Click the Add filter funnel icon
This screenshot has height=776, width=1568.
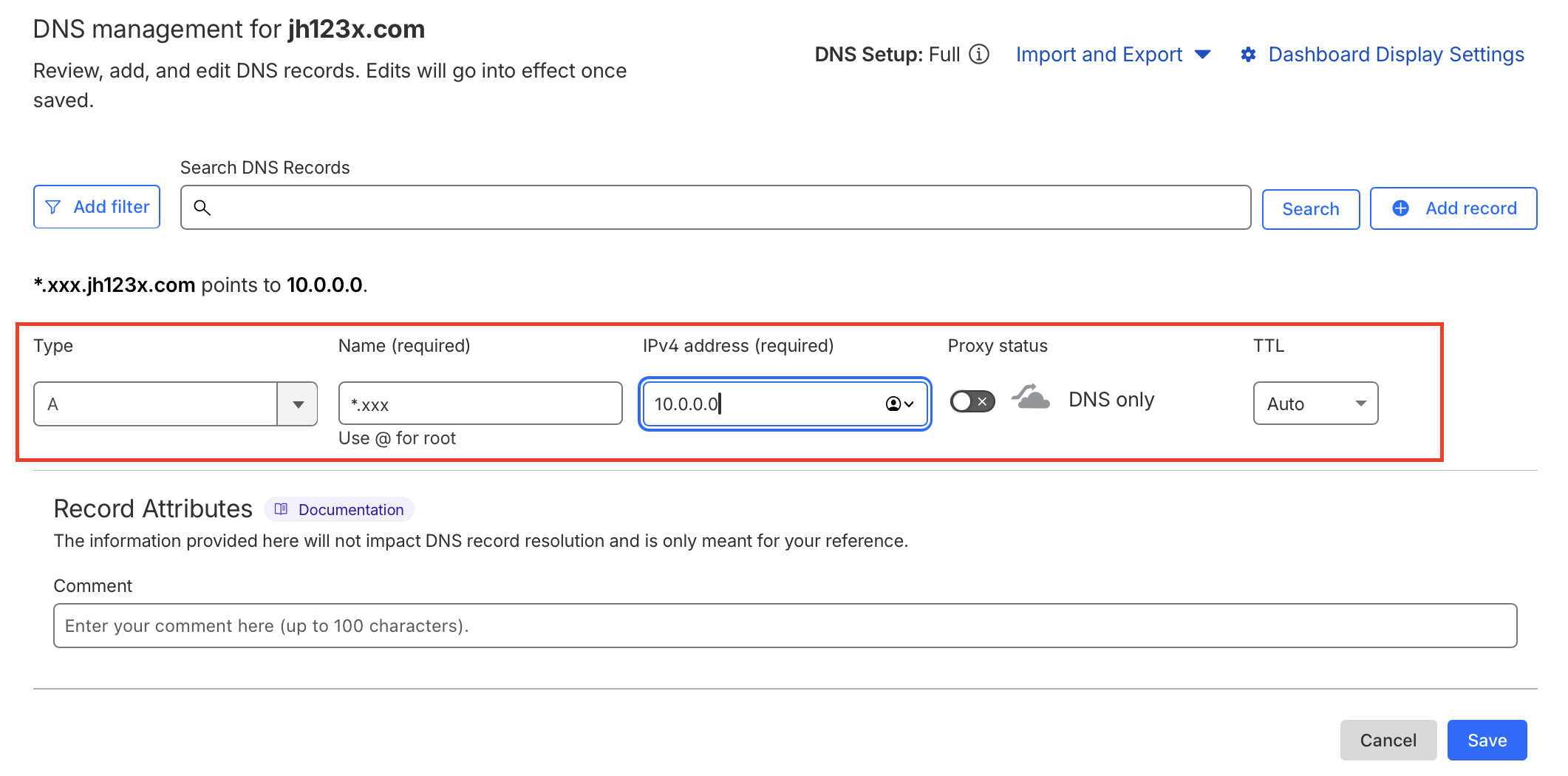tap(53, 207)
